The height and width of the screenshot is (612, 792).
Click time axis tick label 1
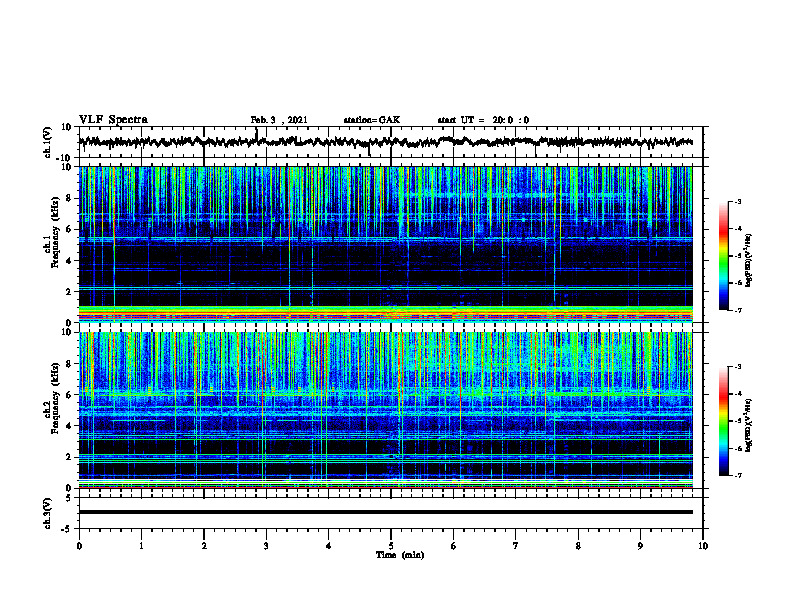coord(141,546)
